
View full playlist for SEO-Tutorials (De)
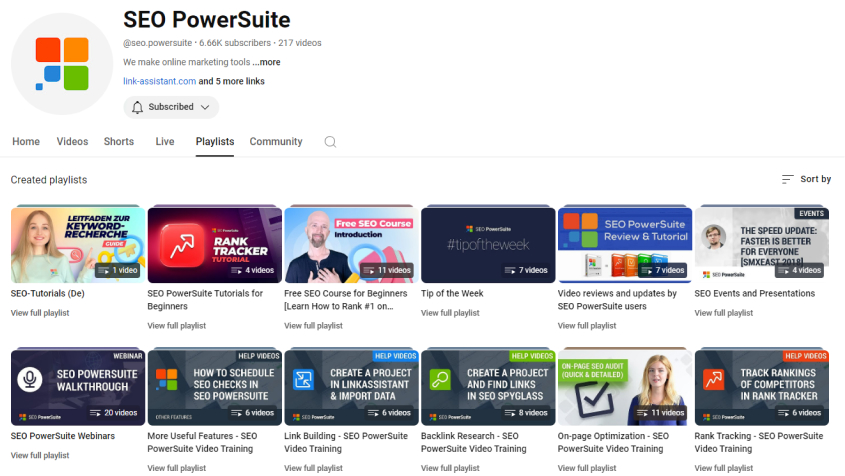click(40, 313)
